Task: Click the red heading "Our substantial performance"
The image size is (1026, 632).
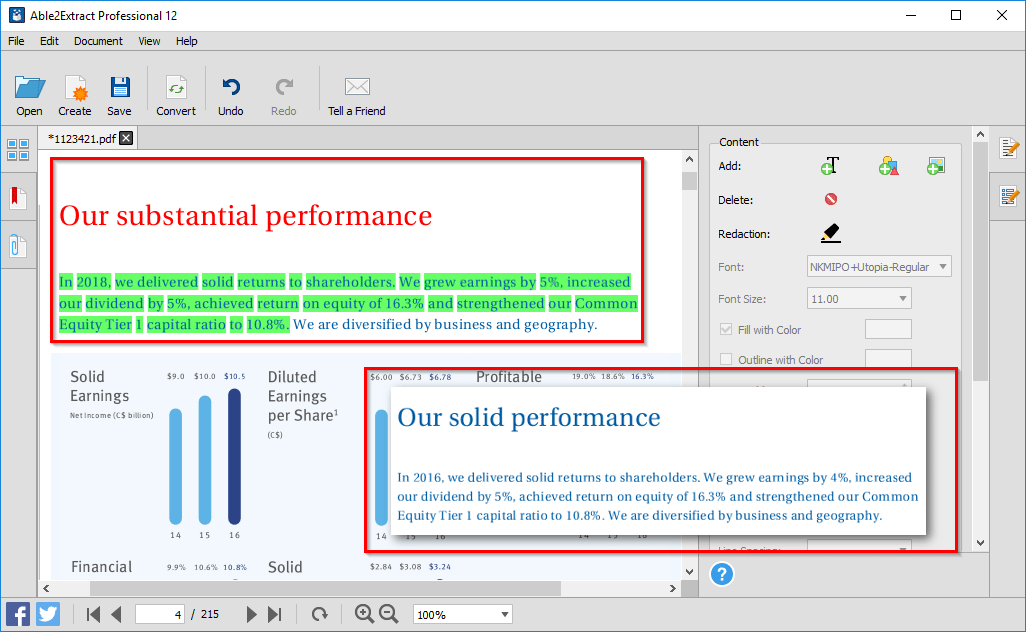Action: click(x=246, y=216)
